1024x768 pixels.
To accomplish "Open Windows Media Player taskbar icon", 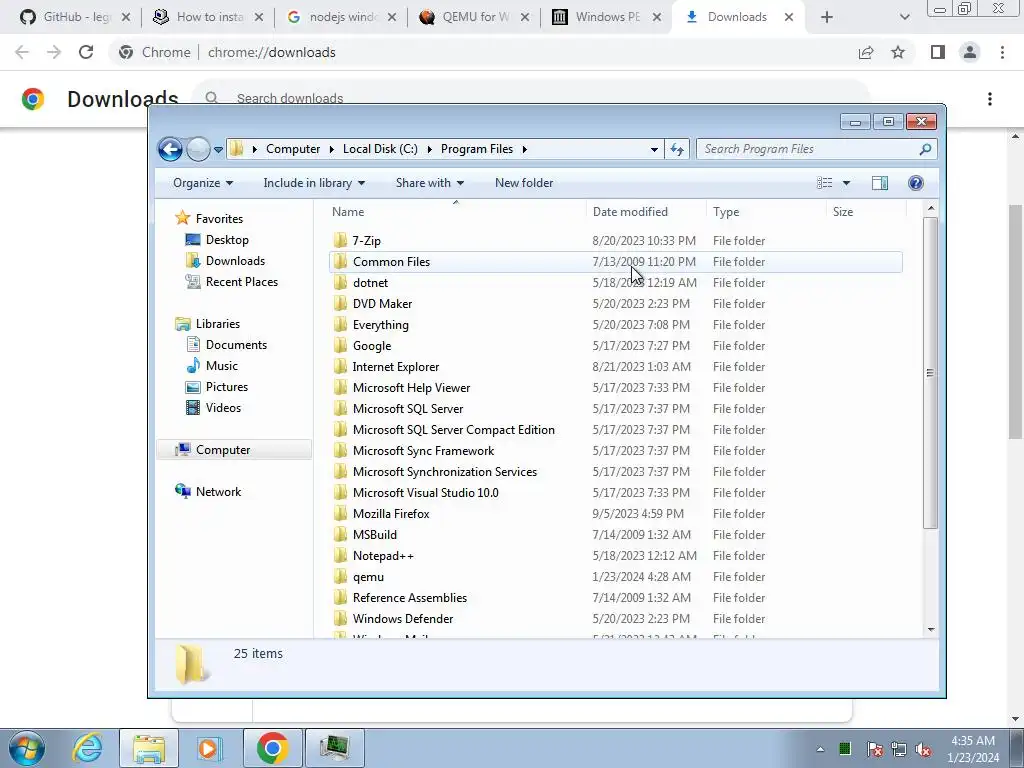I will [x=209, y=748].
